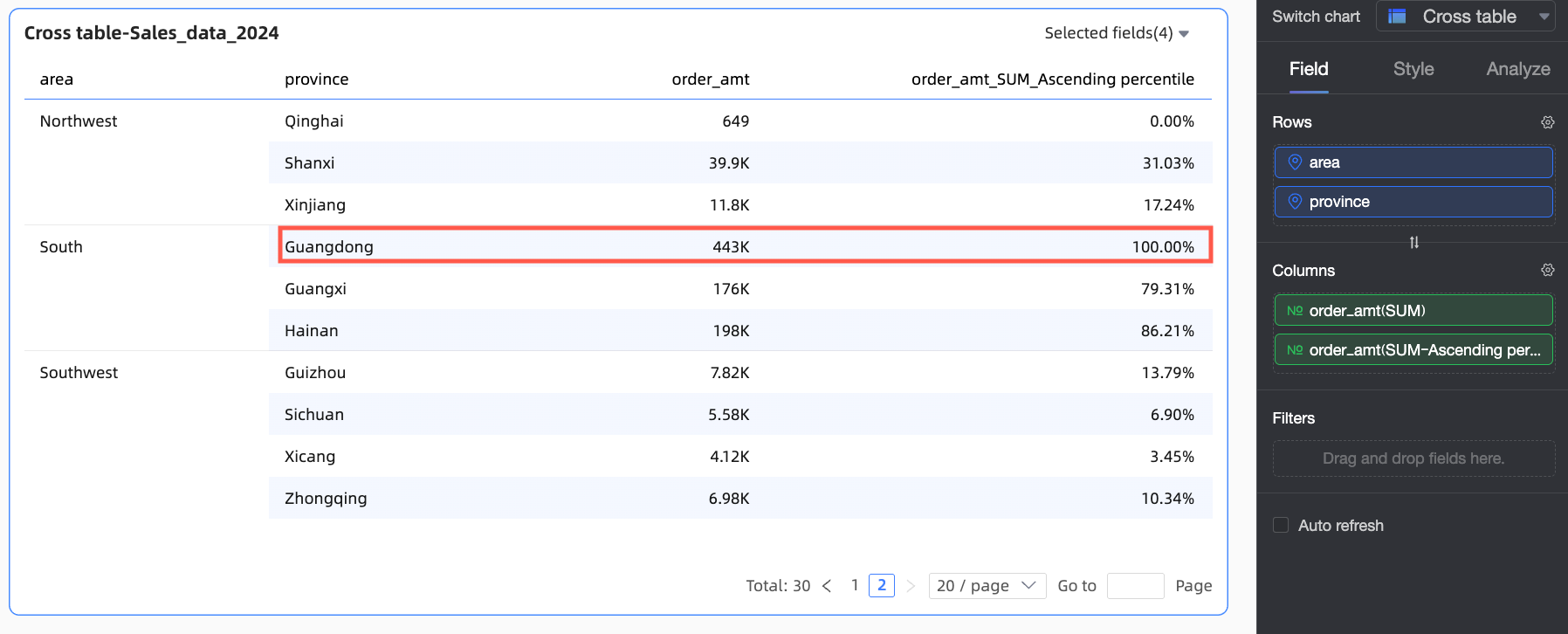Viewport: 1568px width, 634px height.
Task: Switch to the Analyze tab
Action: (x=1518, y=69)
